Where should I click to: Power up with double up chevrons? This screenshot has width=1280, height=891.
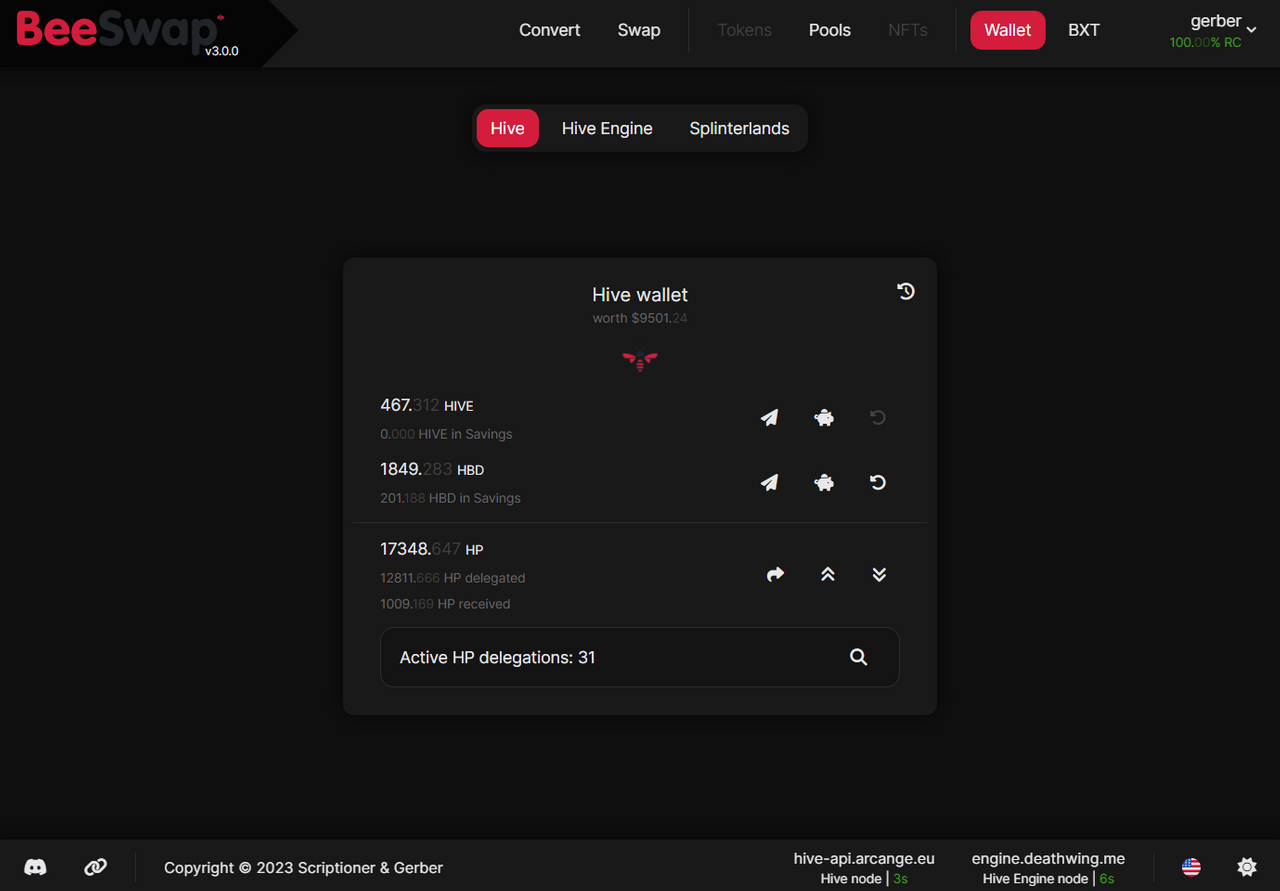[828, 574]
